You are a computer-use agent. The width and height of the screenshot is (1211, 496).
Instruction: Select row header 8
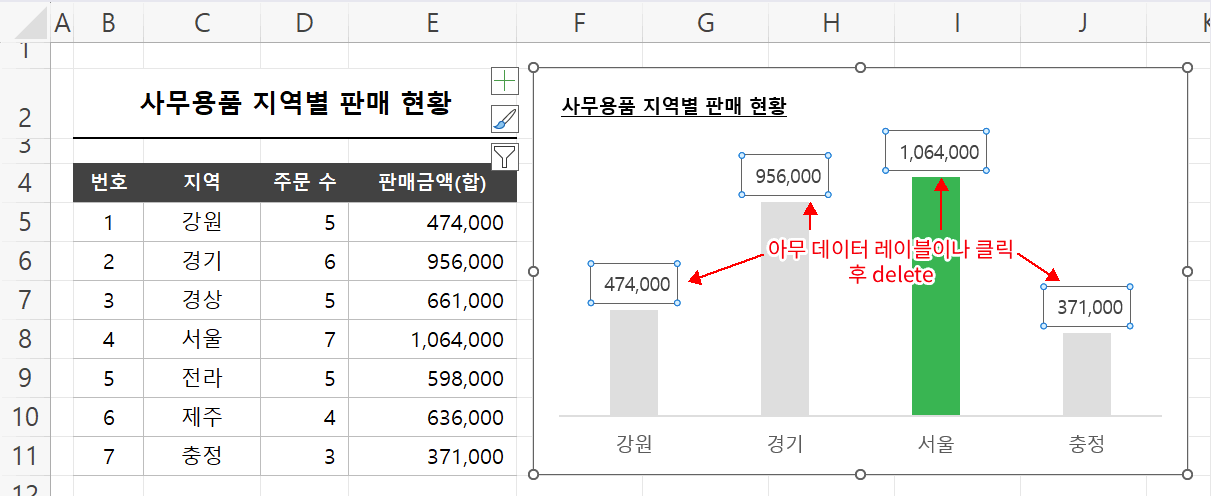25,339
